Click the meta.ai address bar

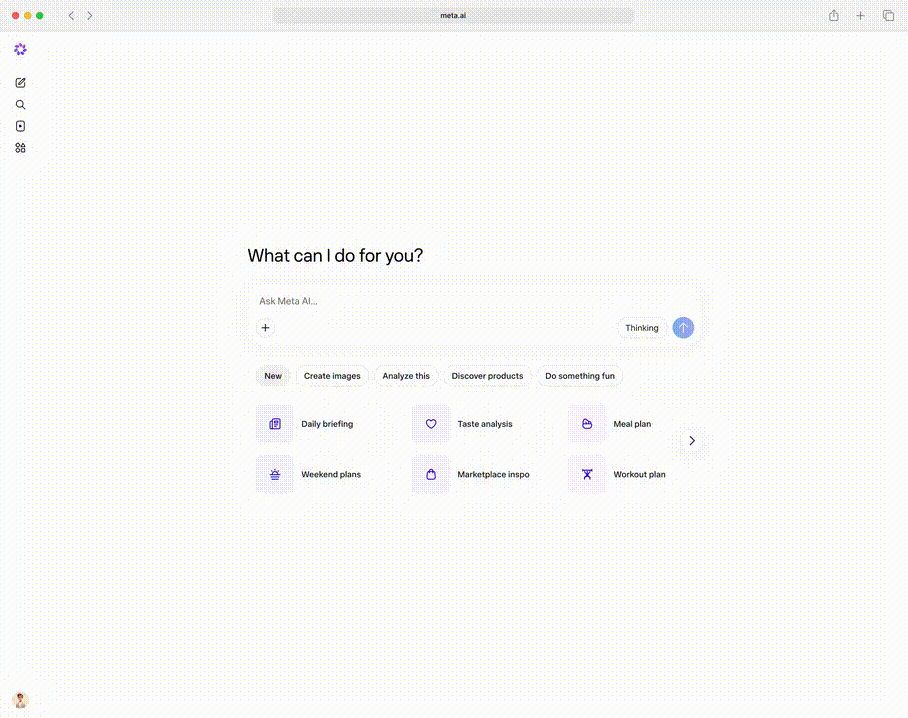click(x=453, y=16)
